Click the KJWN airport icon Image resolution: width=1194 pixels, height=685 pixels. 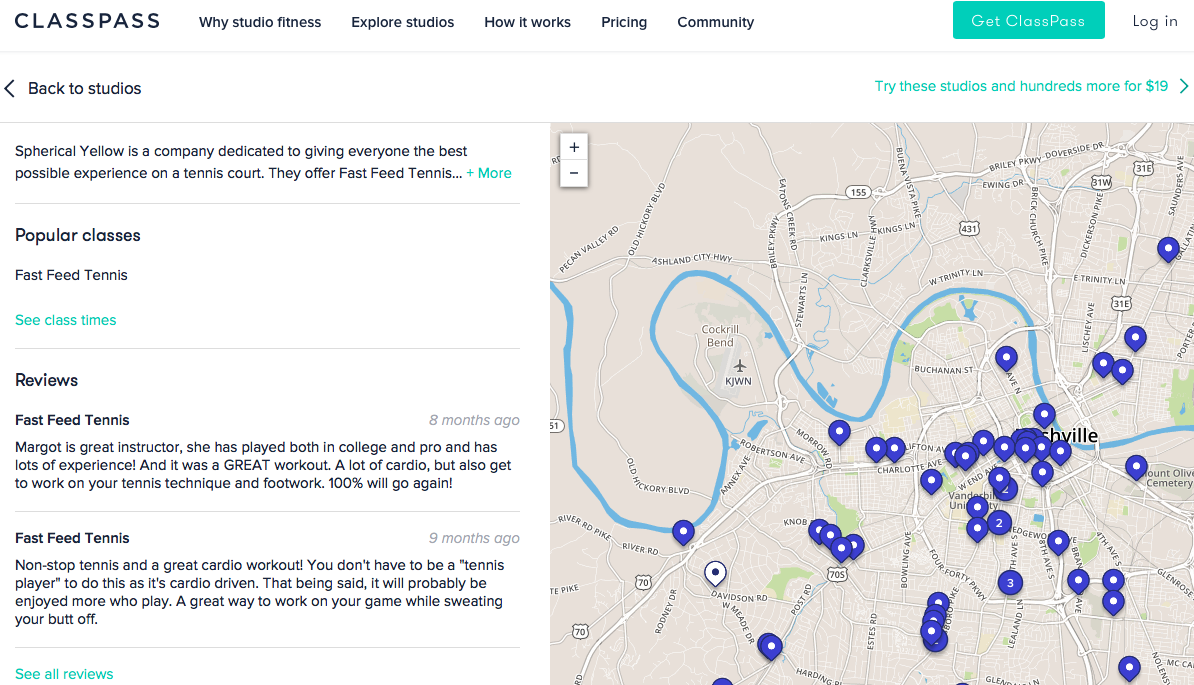tap(739, 366)
